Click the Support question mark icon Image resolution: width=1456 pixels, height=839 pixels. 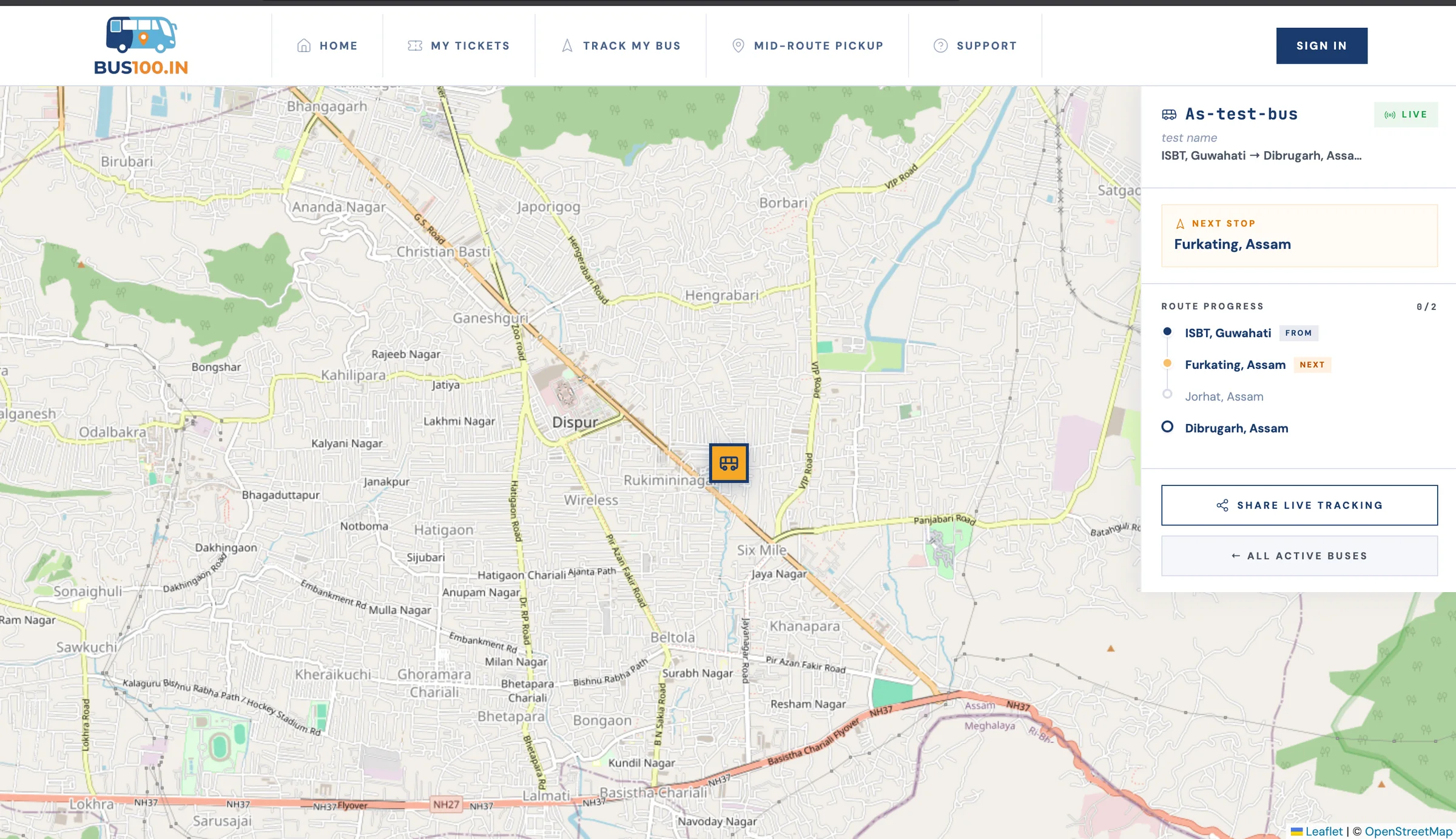(940, 45)
